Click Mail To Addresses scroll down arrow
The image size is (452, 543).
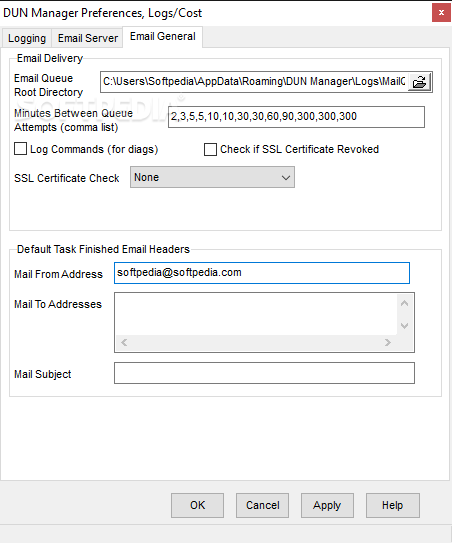pyautogui.click(x=404, y=326)
